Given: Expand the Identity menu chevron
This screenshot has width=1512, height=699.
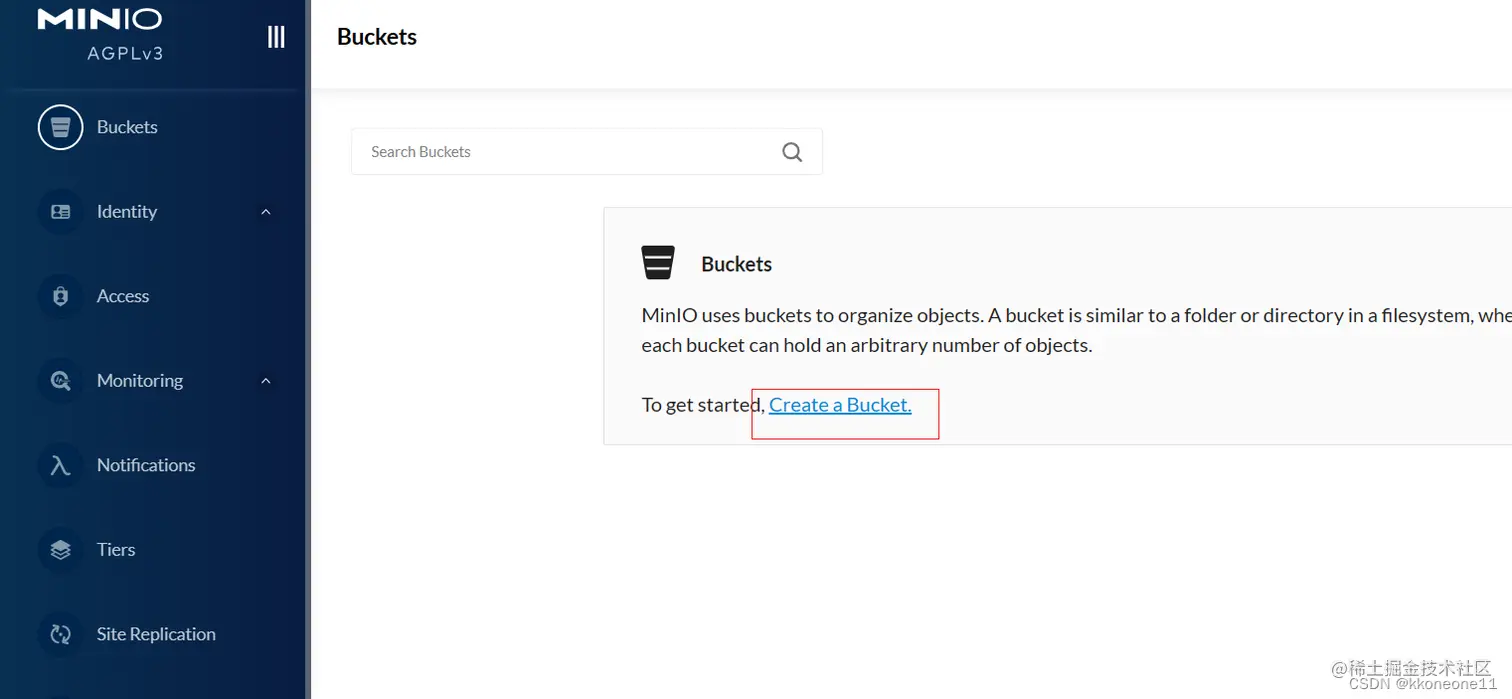Looking at the screenshot, I should pos(266,212).
